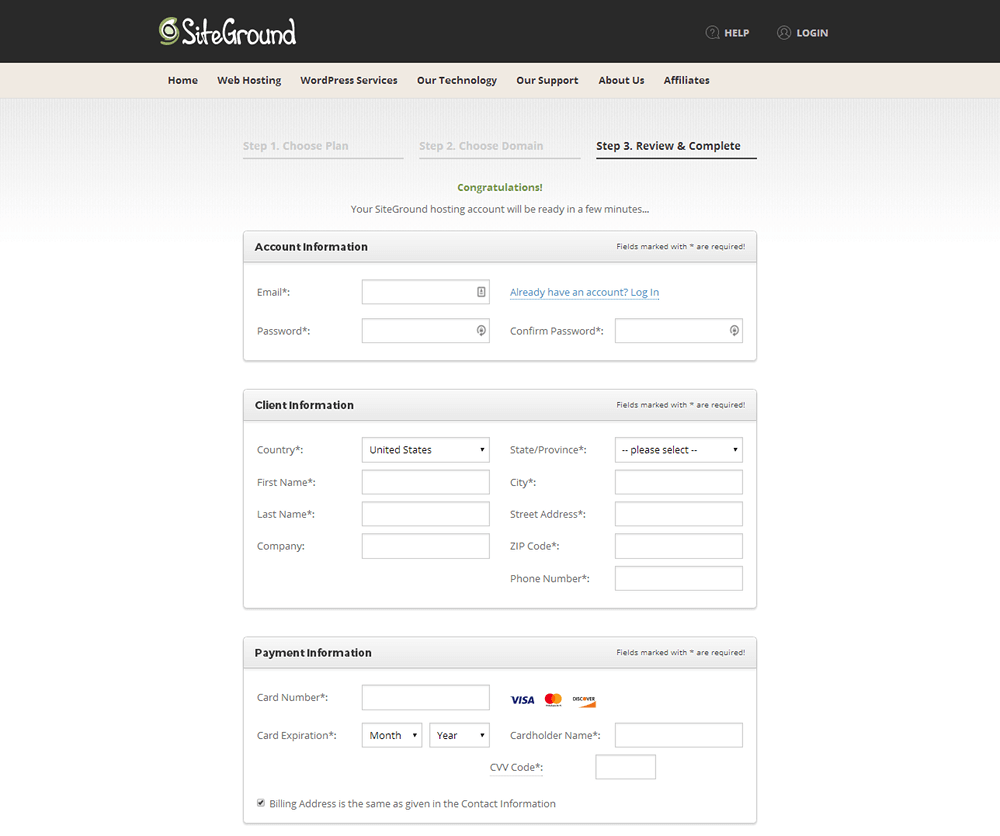Focus the Email input field
This screenshot has width=1000, height=836.
pyautogui.click(x=425, y=292)
